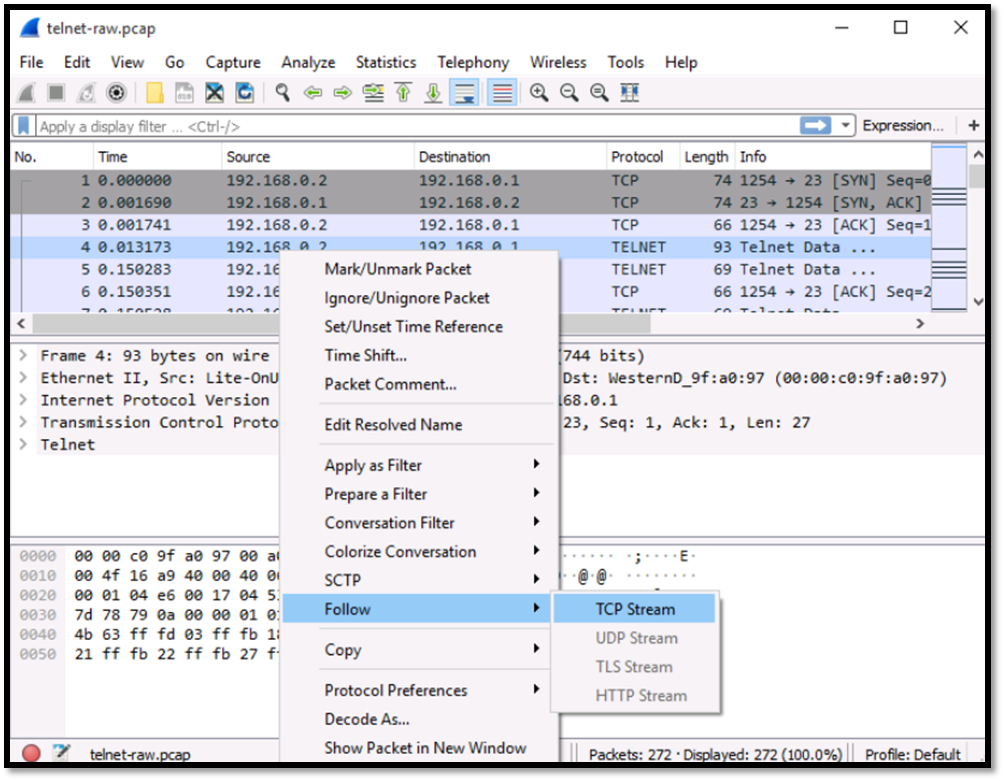This screenshot has width=1004, height=781.
Task: Select packet 1 SYN row
Action: pos(471,181)
